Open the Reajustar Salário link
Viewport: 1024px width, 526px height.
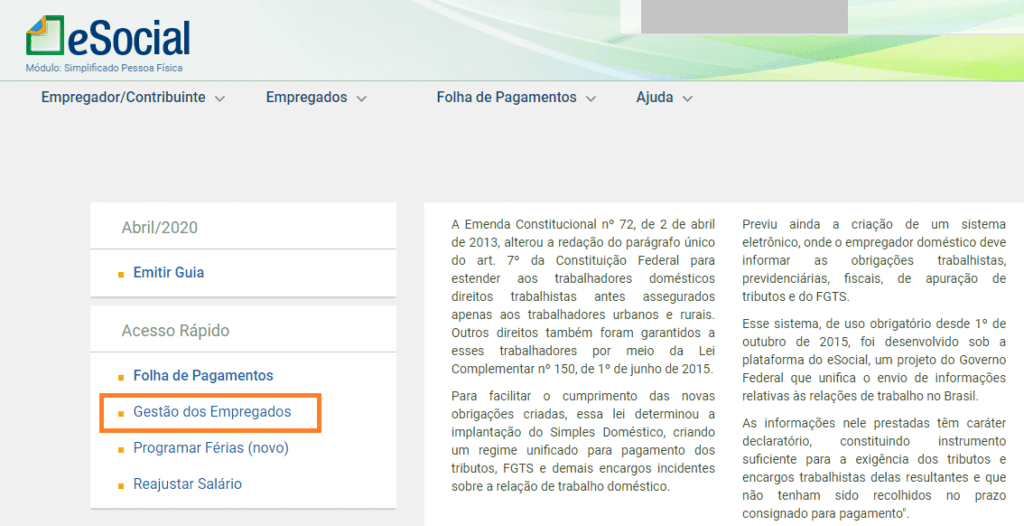pyautogui.click(x=187, y=484)
